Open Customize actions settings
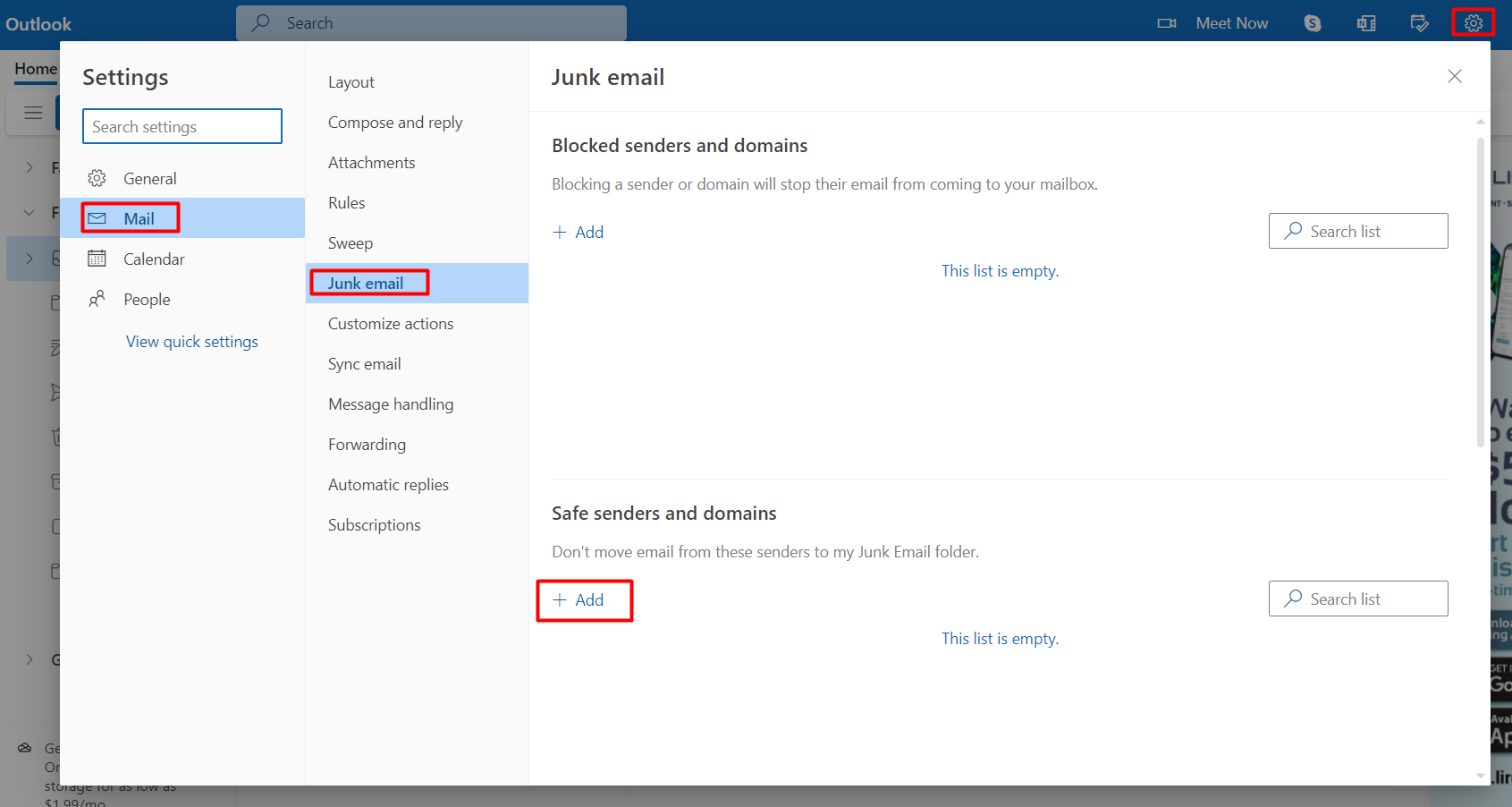1512x807 pixels. (x=417, y=324)
